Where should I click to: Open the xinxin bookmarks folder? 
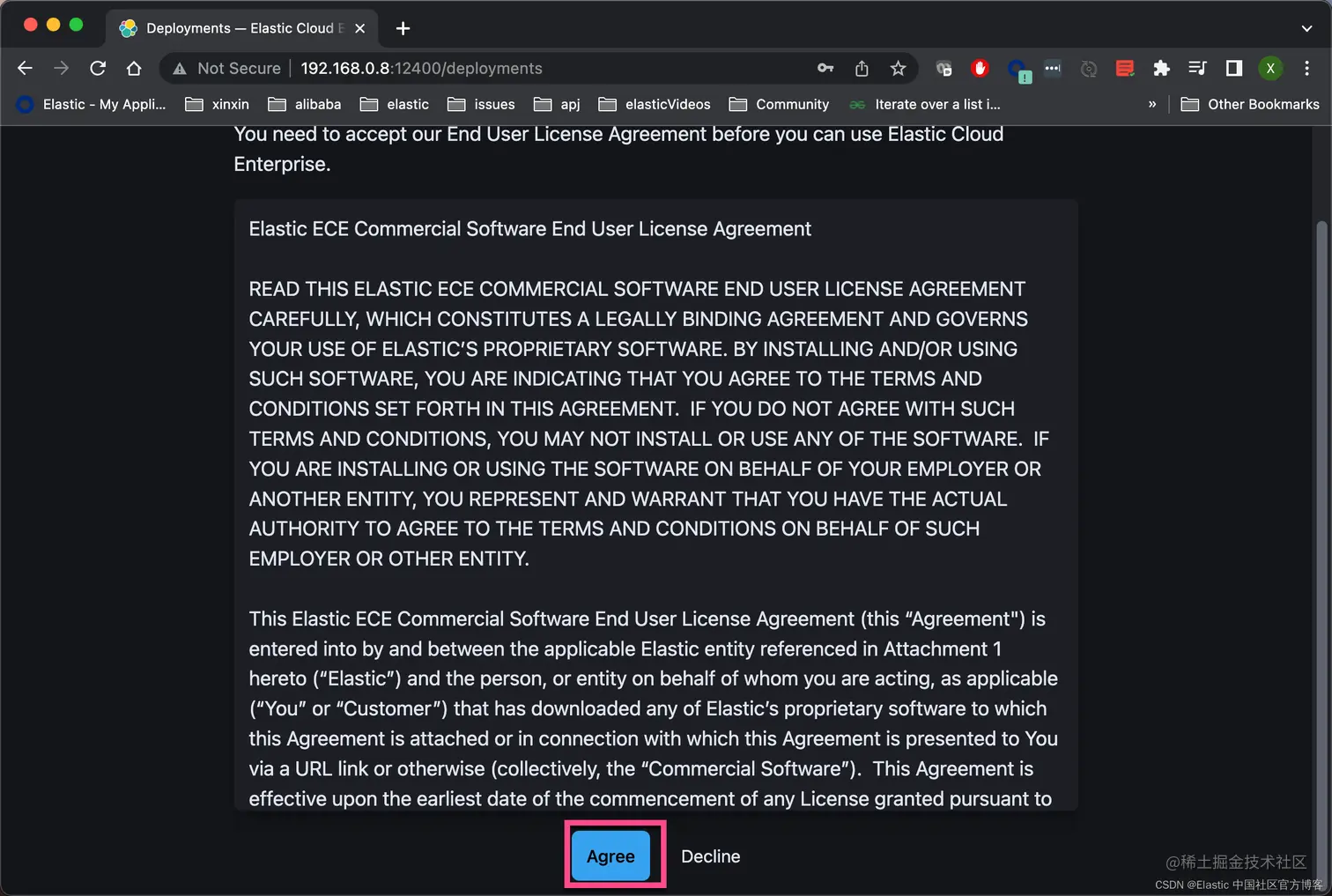point(217,104)
